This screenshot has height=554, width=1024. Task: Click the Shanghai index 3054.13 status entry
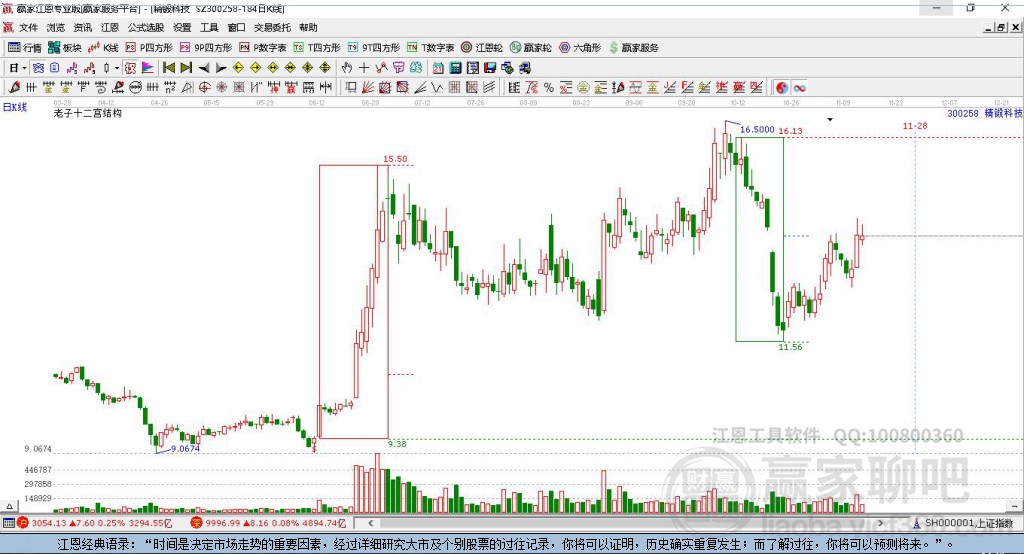95,523
